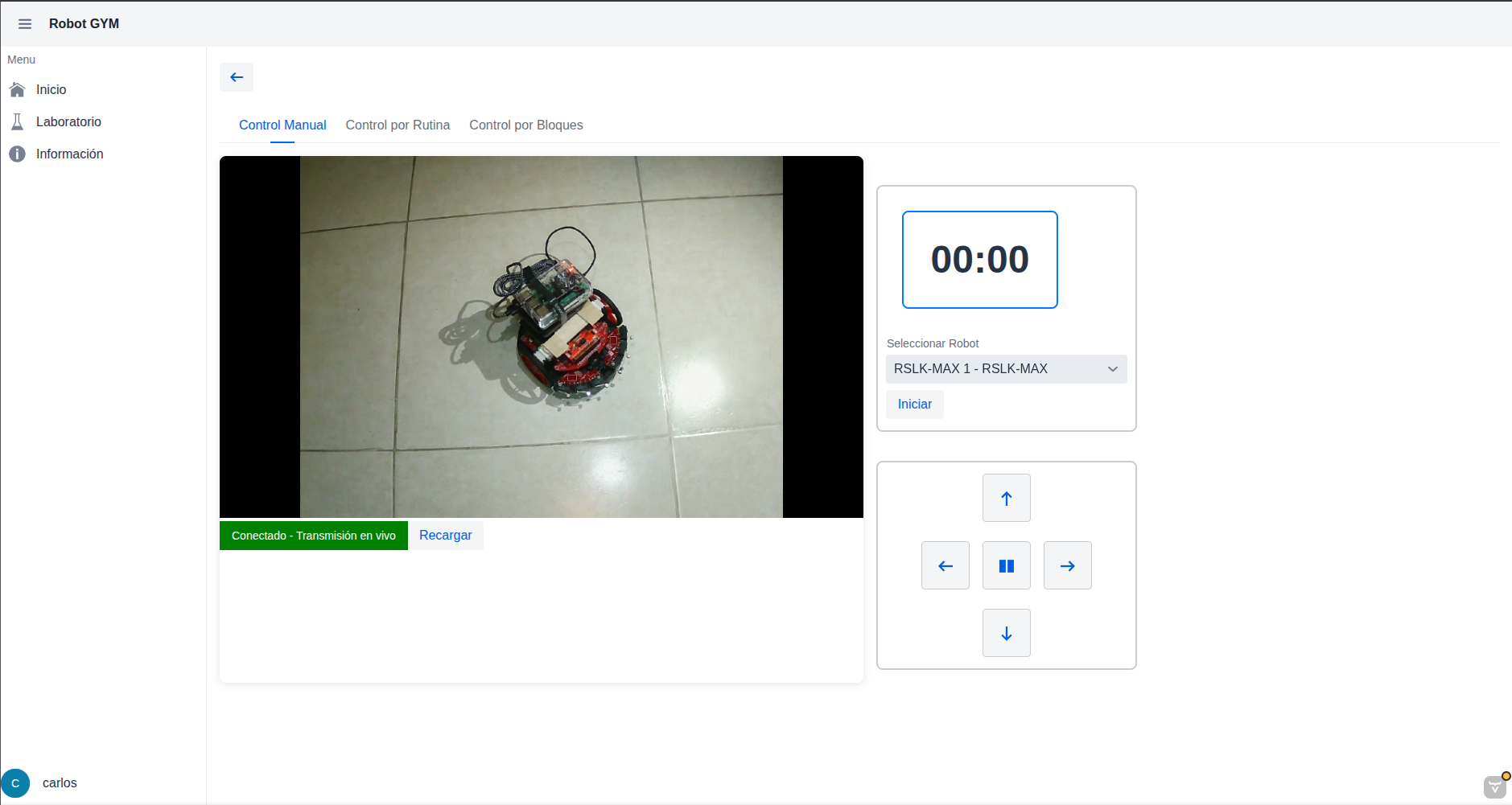This screenshot has height=805, width=1512.
Task: Click the home icon beside Inicio
Action: pos(17,89)
